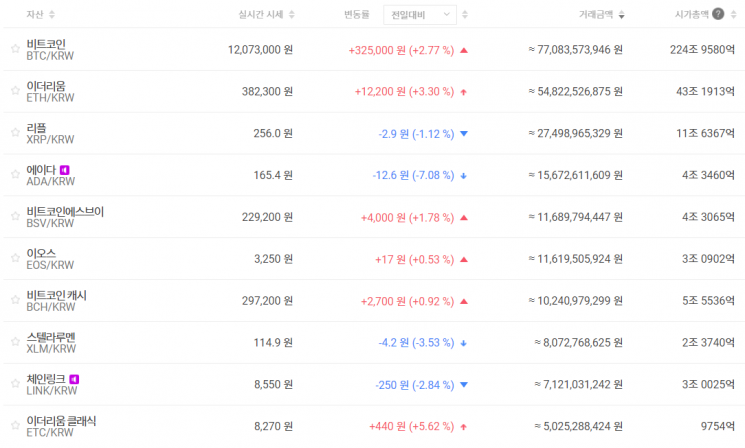This screenshot has width=745, height=448.
Task: Click 실시간 시세 column header
Action: coord(261,15)
